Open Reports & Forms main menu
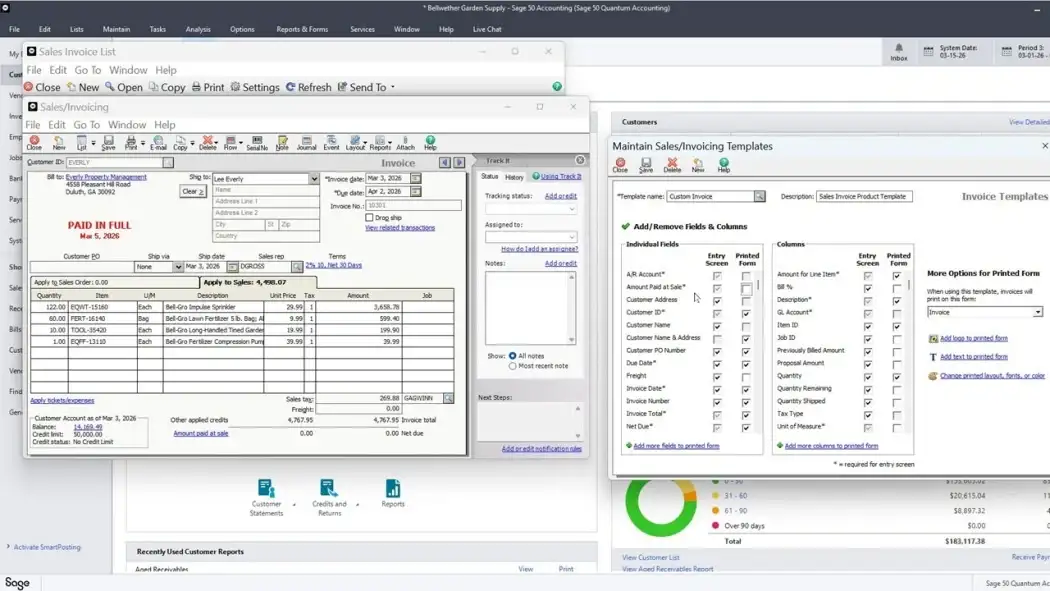Image resolution: width=1050 pixels, height=591 pixels. tap(302, 29)
